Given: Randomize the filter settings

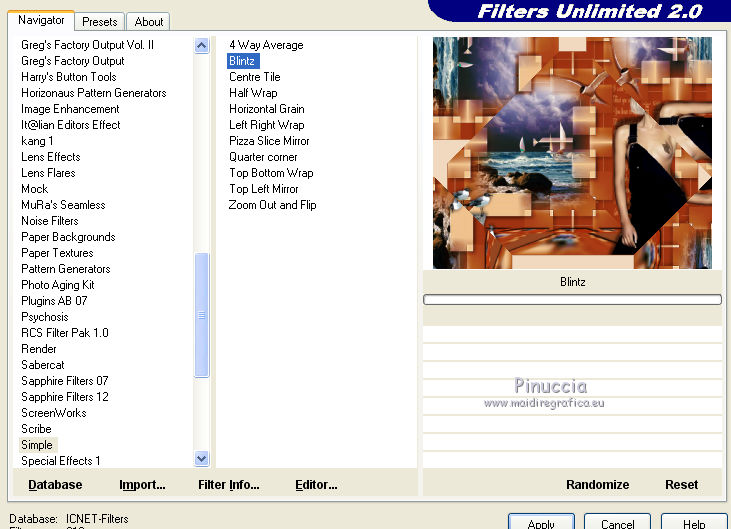Looking at the screenshot, I should 598,485.
